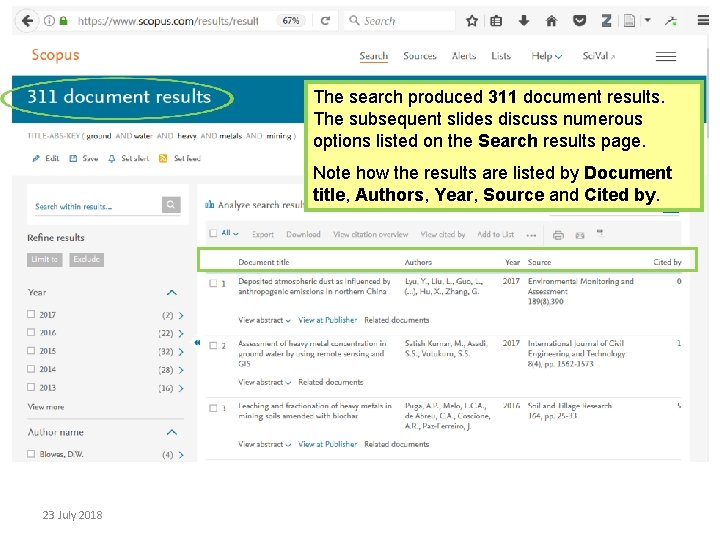Open the bookmarks list icon

[x=496, y=21]
